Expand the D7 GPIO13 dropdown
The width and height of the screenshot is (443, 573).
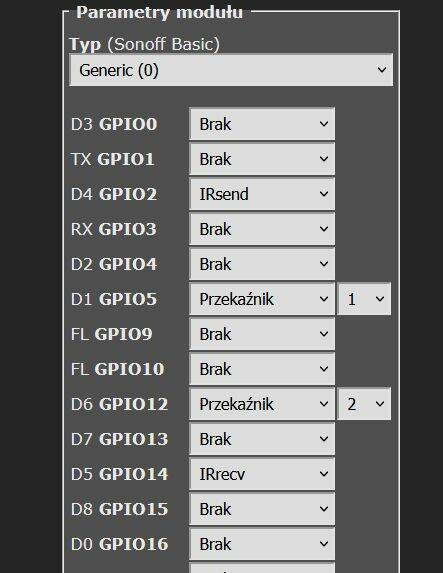pyautogui.click(x=262, y=439)
